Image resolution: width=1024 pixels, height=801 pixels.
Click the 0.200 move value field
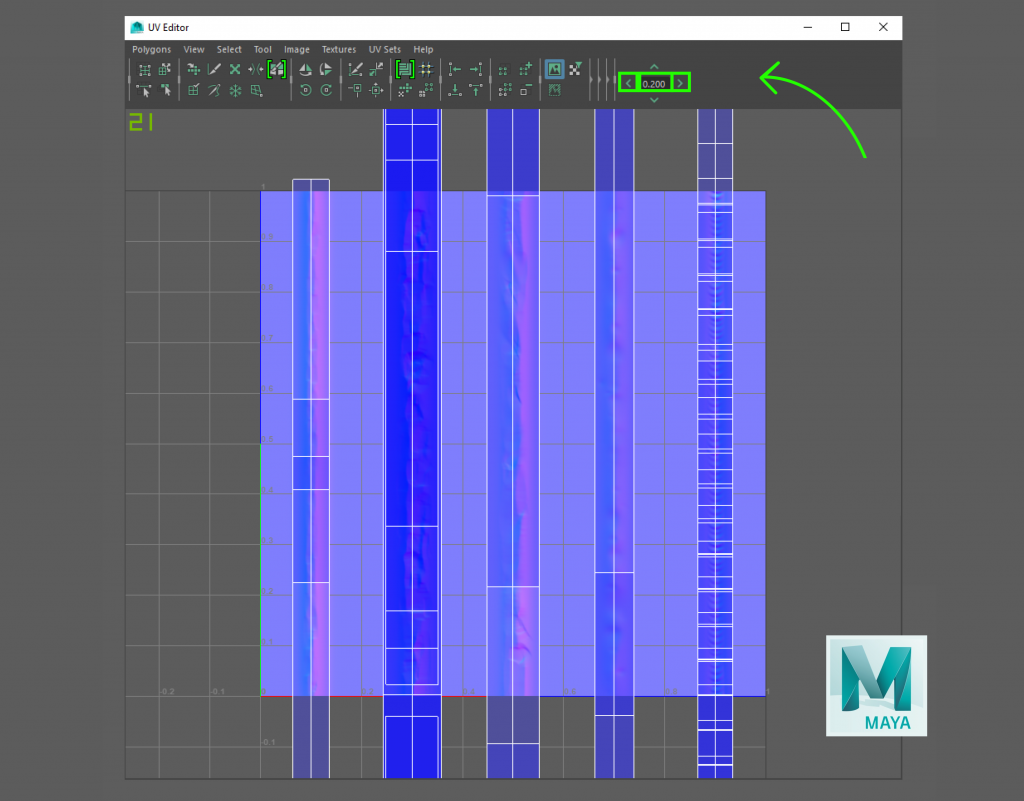(654, 84)
